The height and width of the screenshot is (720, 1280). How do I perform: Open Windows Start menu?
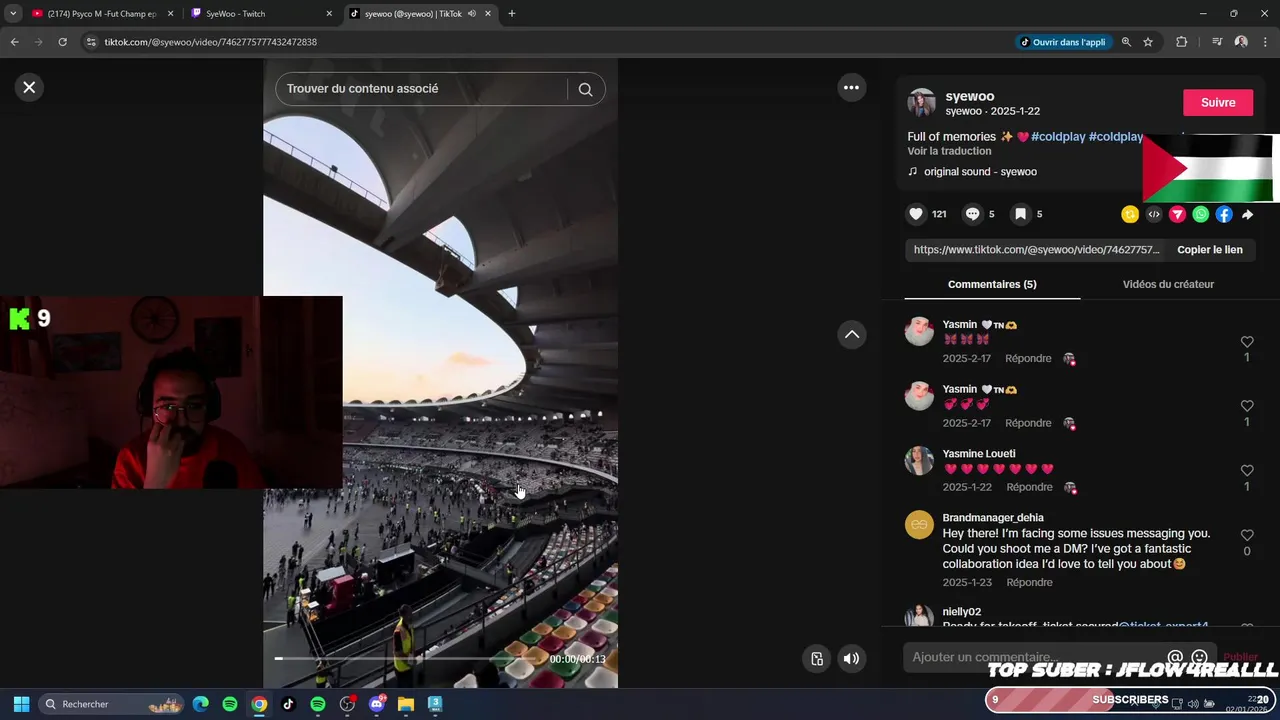coord(21,704)
